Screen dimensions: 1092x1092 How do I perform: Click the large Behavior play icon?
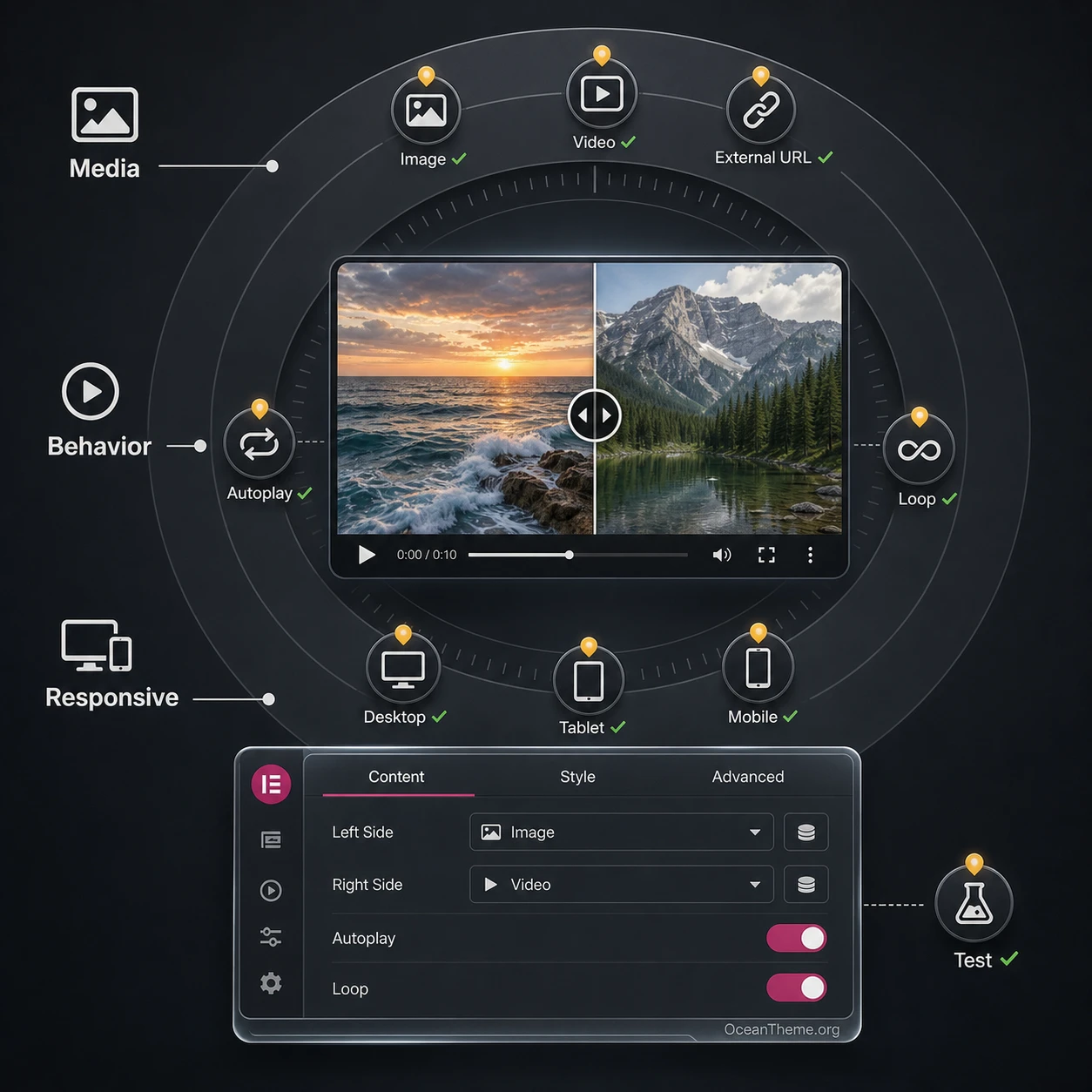pyautogui.click(x=91, y=391)
